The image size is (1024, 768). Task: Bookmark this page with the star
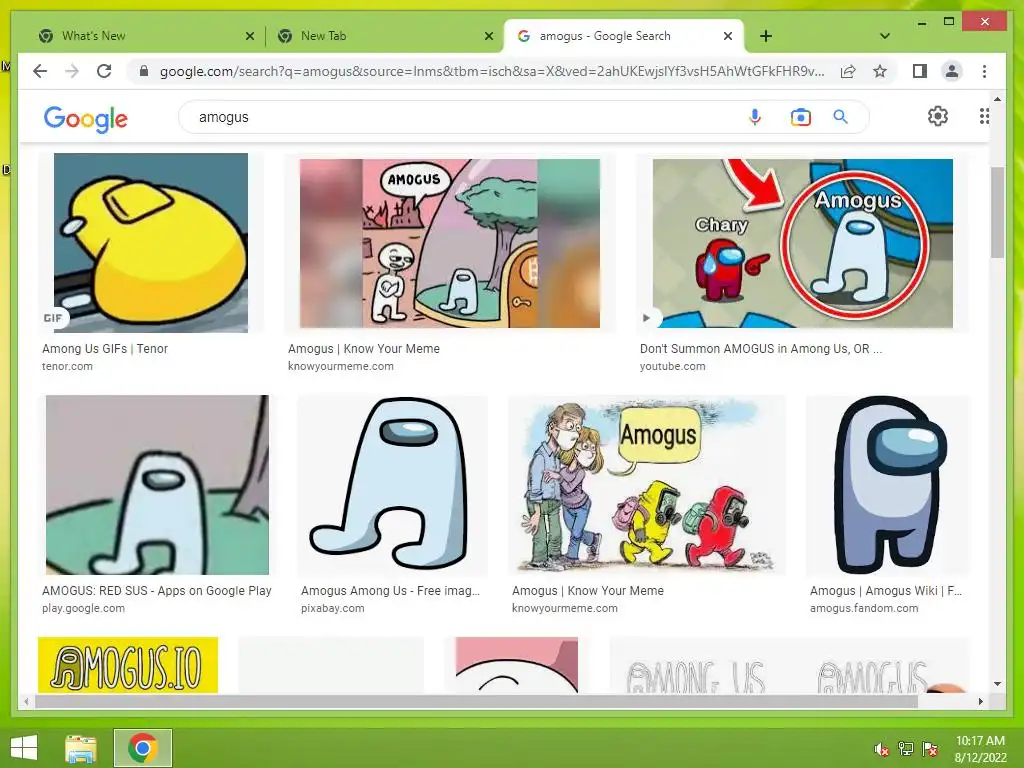[x=880, y=71]
